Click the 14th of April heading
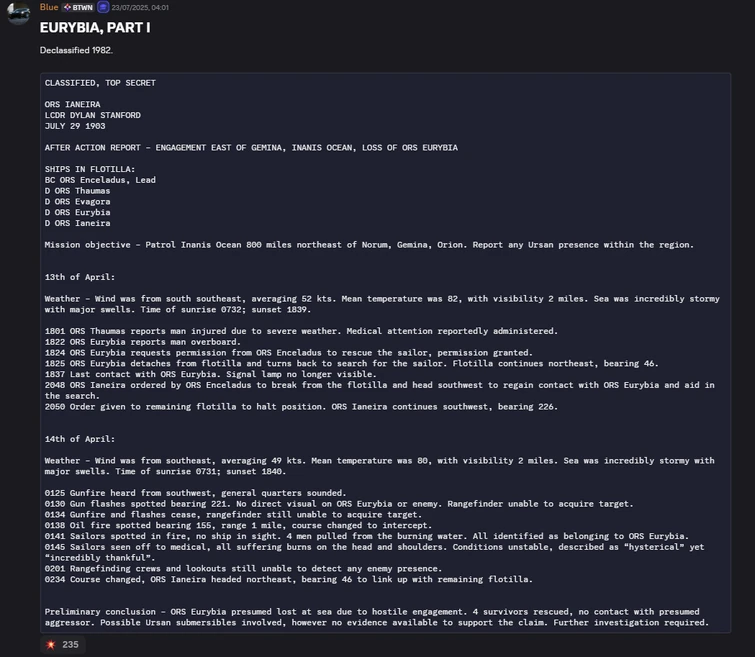 point(79,439)
